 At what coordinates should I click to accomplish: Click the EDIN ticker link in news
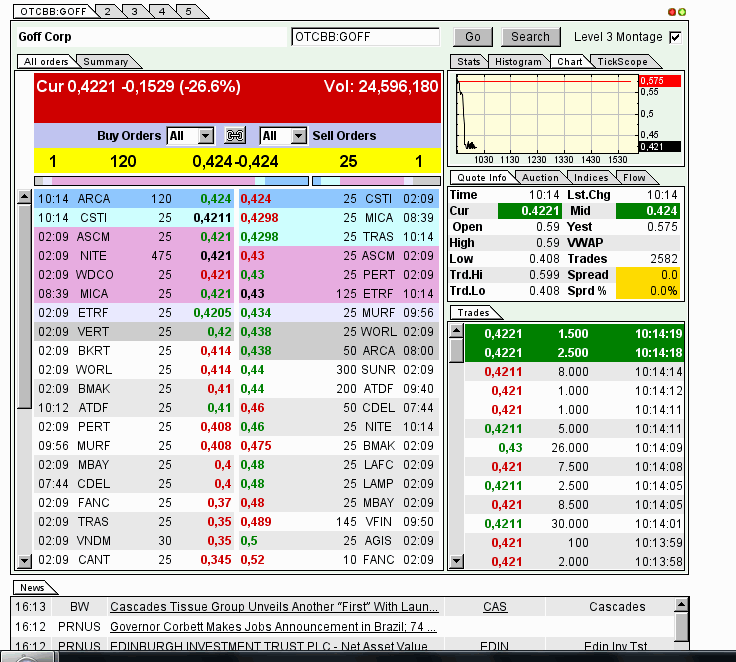coord(494,646)
